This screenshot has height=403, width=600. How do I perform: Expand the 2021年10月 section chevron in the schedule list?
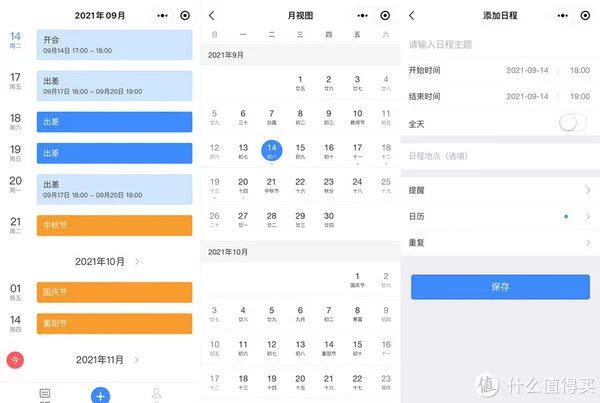137,261
